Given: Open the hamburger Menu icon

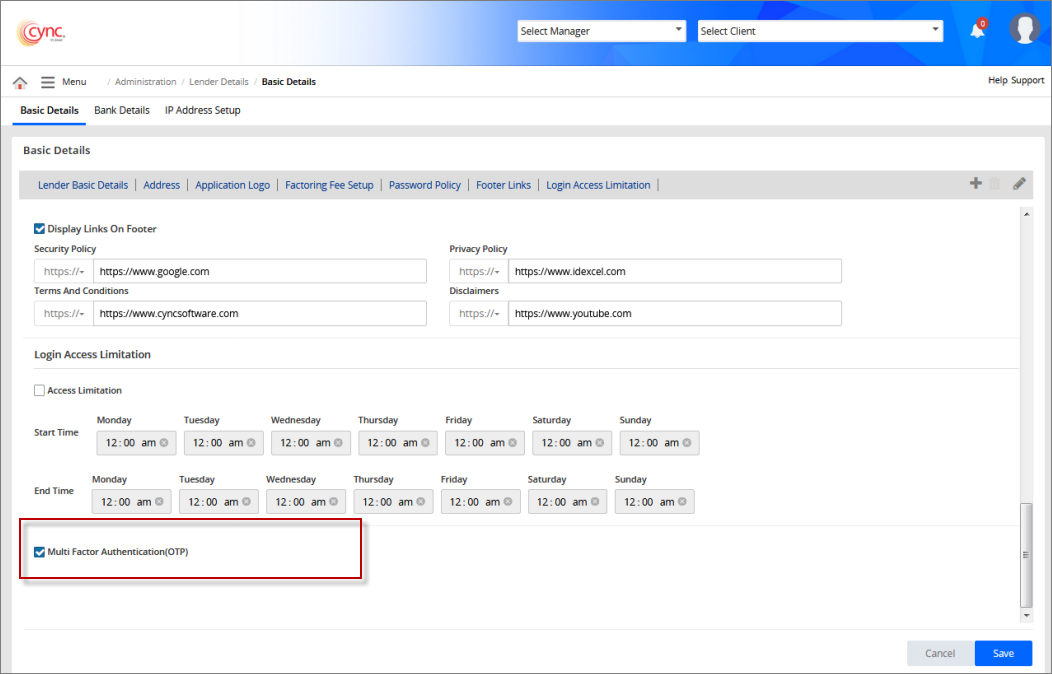Looking at the screenshot, I should [x=48, y=82].
